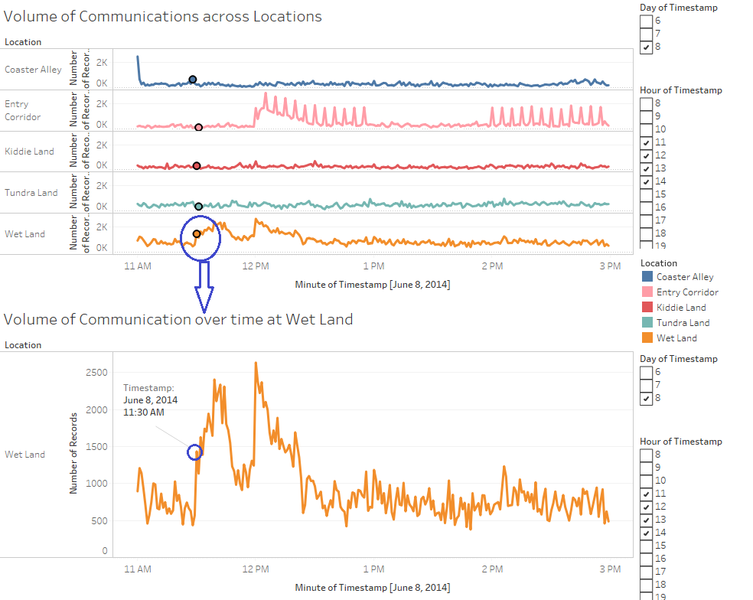Click the pink data marker on Entry Corridor line
The height and width of the screenshot is (600, 753).
(198, 127)
